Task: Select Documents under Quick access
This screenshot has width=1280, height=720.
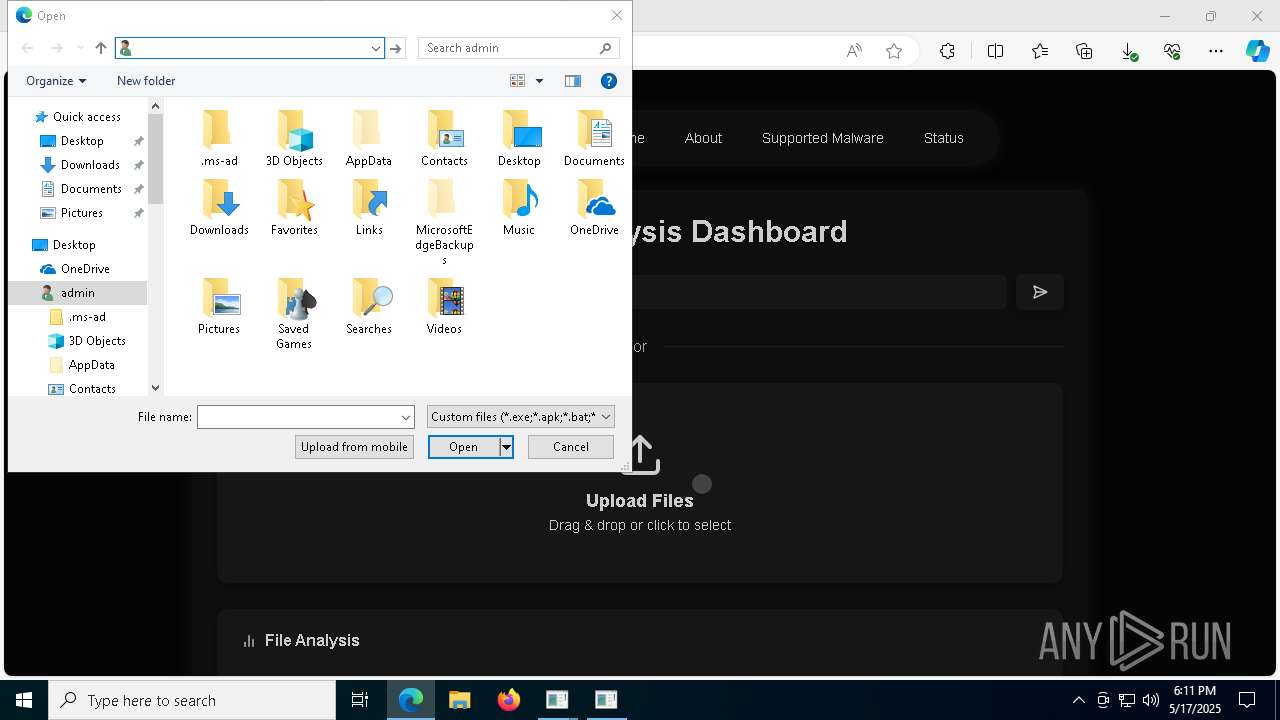Action: (91, 189)
